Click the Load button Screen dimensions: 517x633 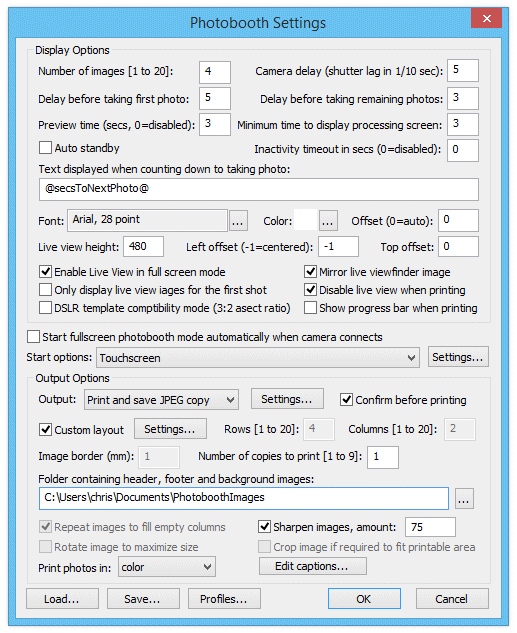(x=62, y=599)
